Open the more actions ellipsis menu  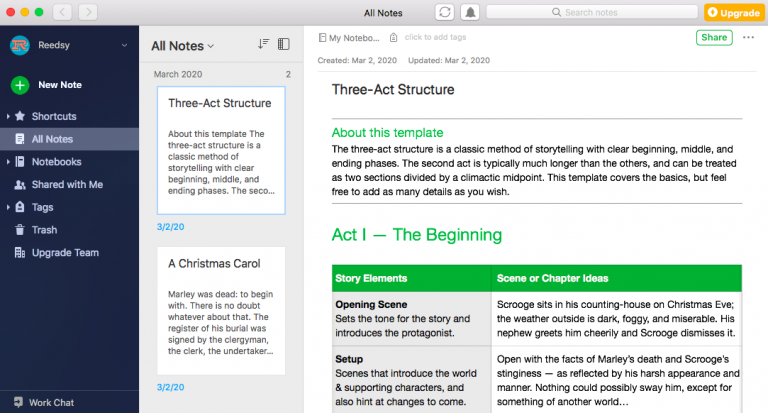click(748, 37)
